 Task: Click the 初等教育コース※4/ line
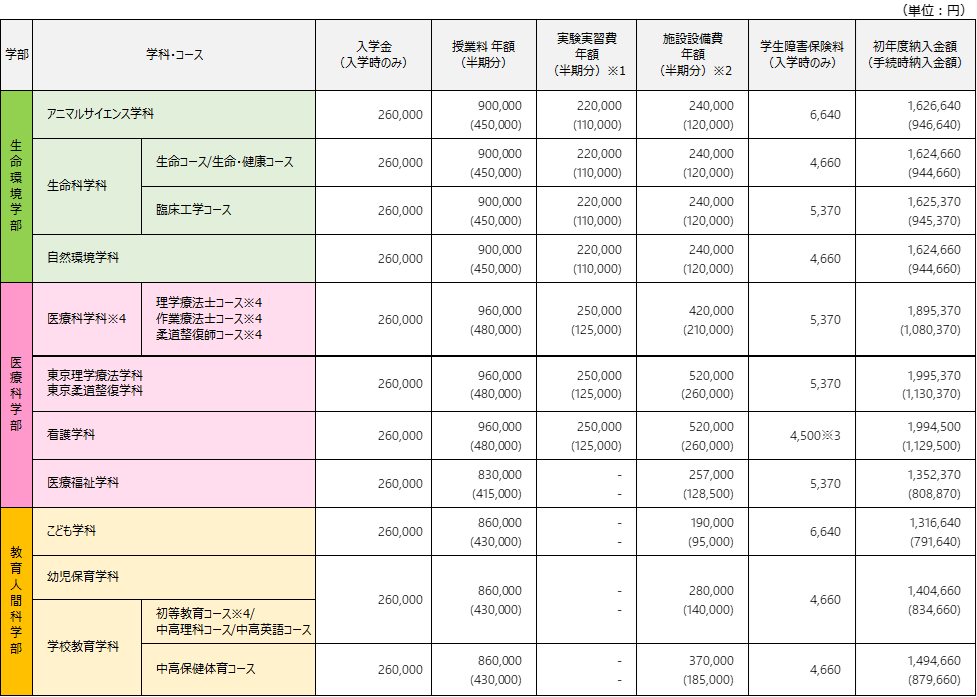pos(205,613)
